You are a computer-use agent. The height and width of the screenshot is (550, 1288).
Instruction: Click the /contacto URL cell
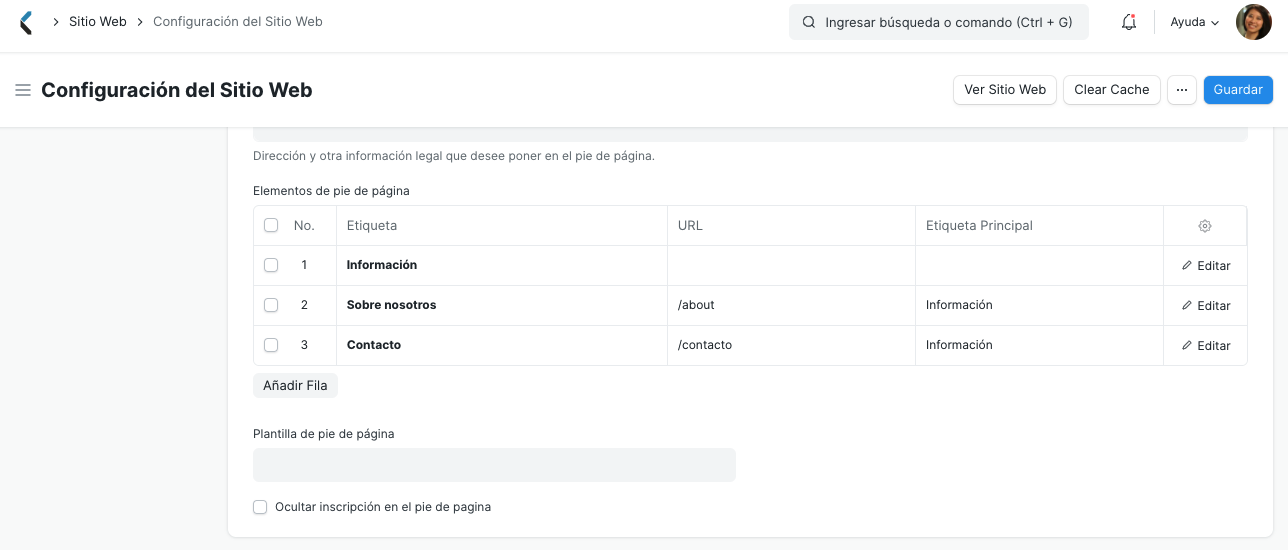[x=791, y=345]
